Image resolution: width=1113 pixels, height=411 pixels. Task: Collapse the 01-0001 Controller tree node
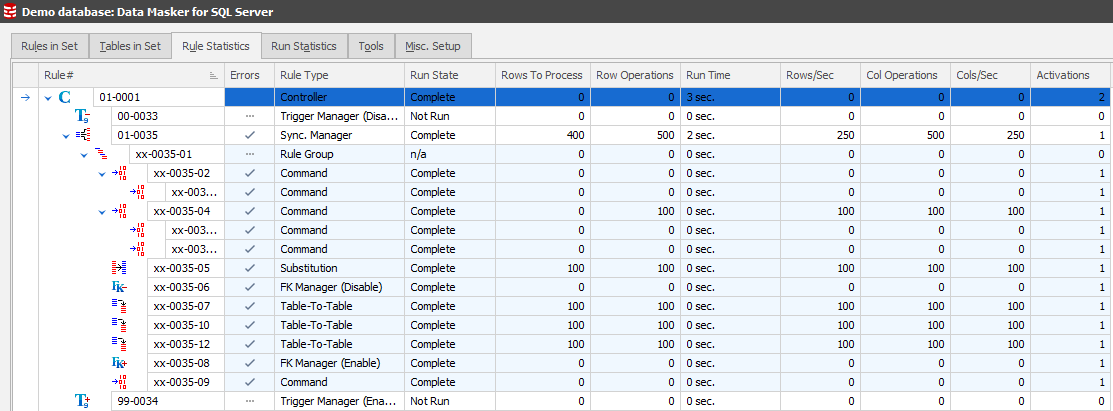[47, 97]
